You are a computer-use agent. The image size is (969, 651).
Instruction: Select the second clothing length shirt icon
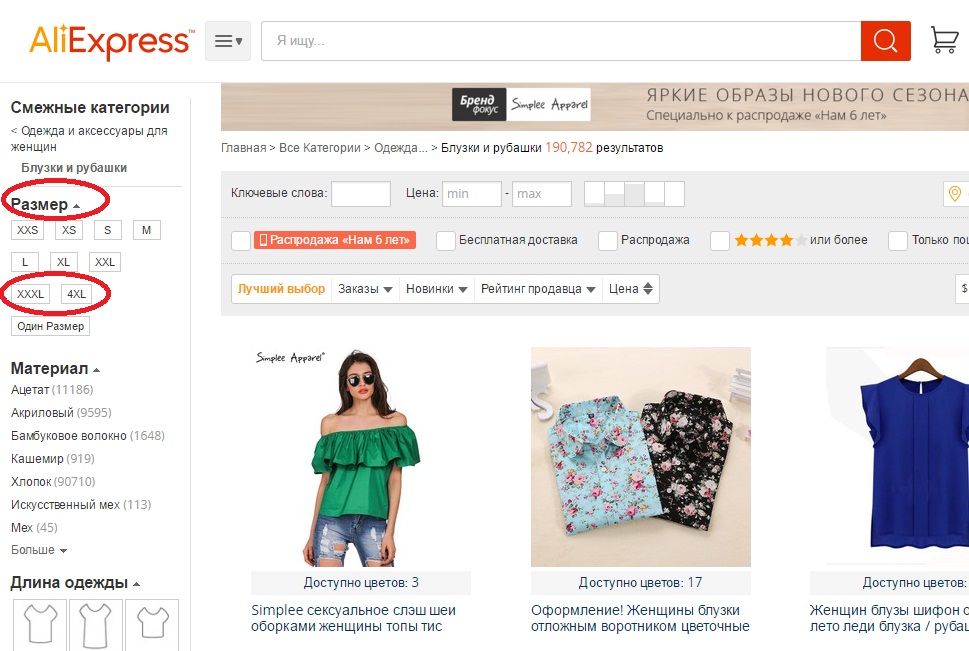(96, 624)
